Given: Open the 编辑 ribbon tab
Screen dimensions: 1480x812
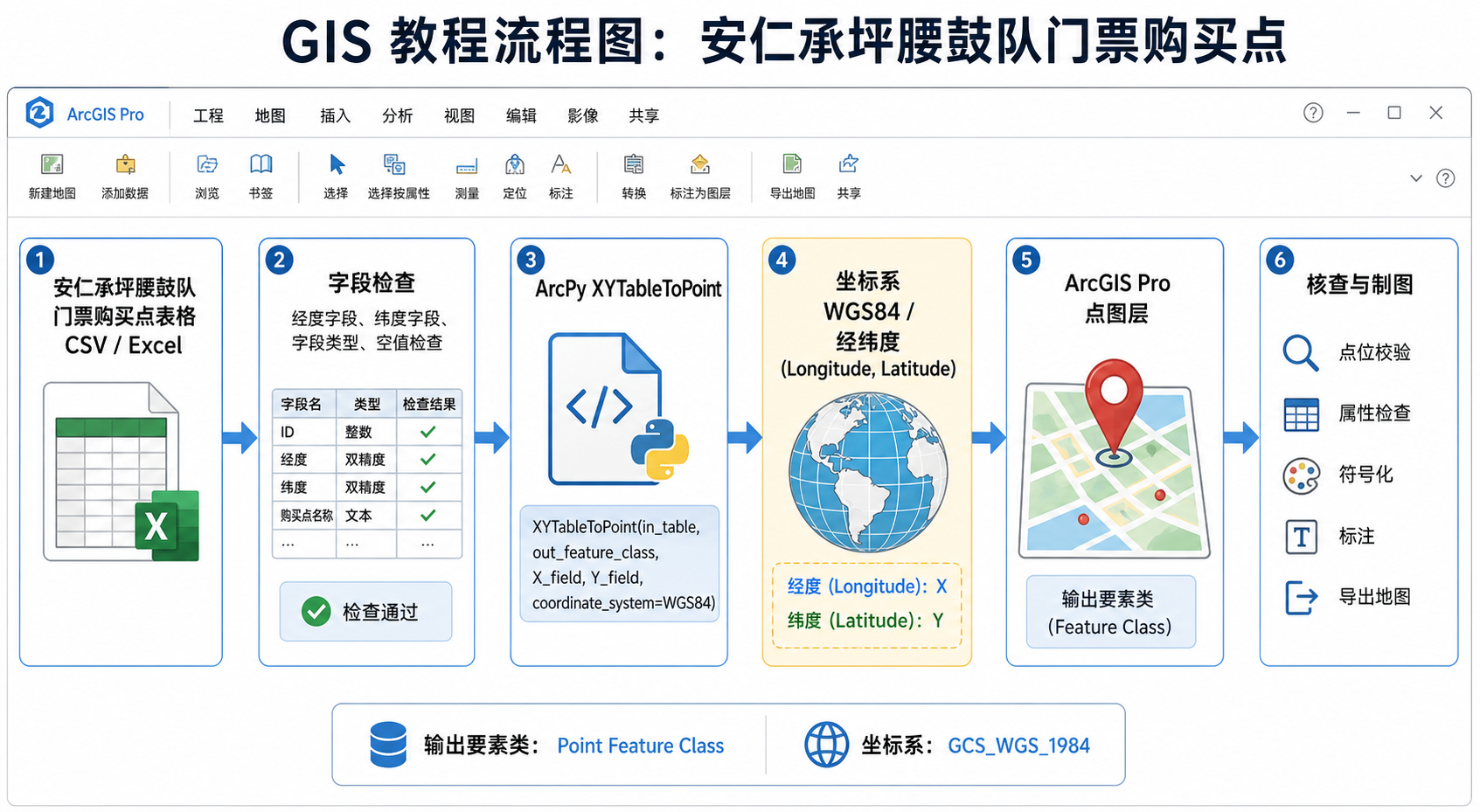Looking at the screenshot, I should (521, 115).
